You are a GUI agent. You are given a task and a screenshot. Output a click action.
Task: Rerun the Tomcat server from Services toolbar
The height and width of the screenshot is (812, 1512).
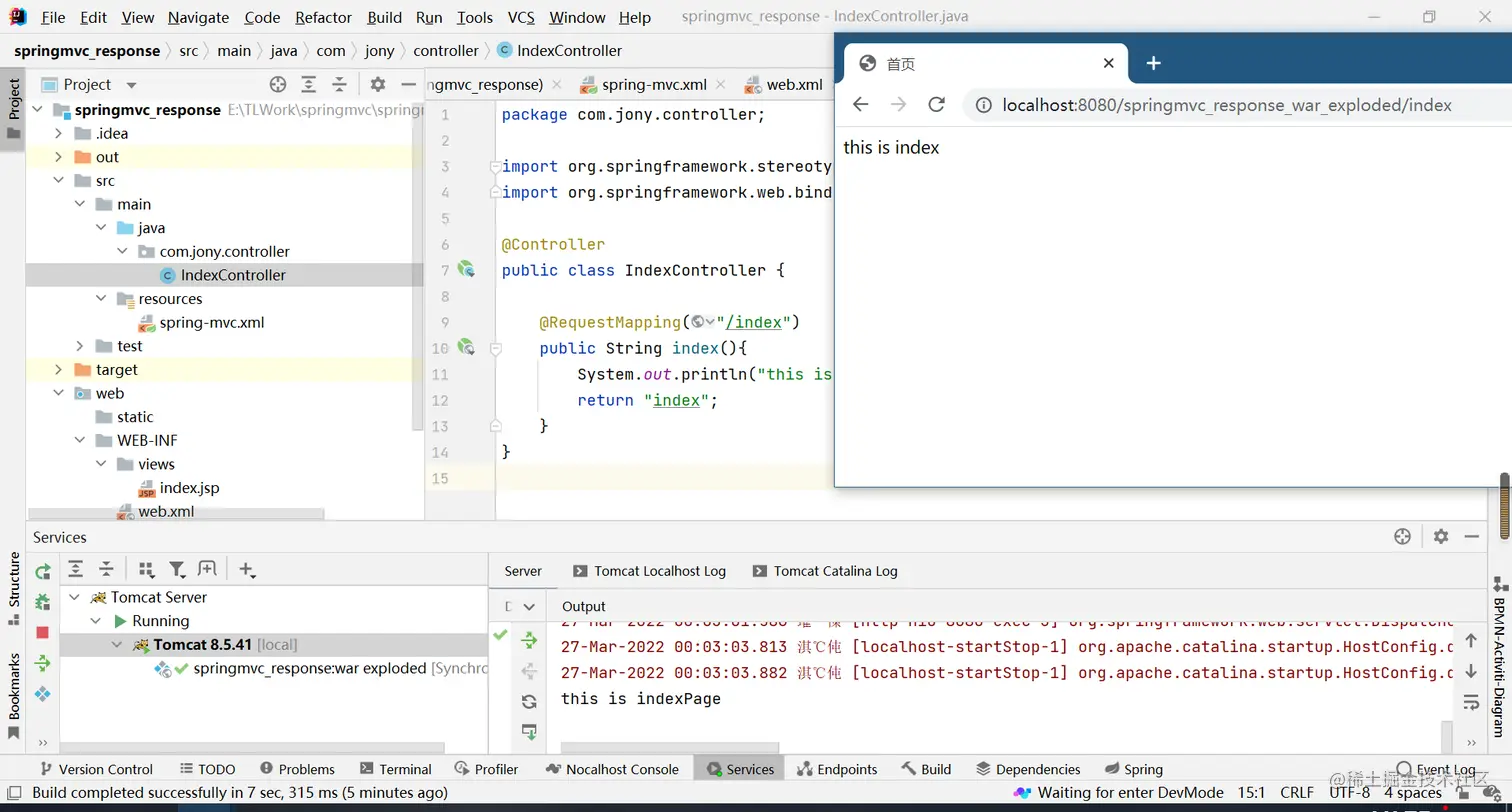[x=43, y=572]
